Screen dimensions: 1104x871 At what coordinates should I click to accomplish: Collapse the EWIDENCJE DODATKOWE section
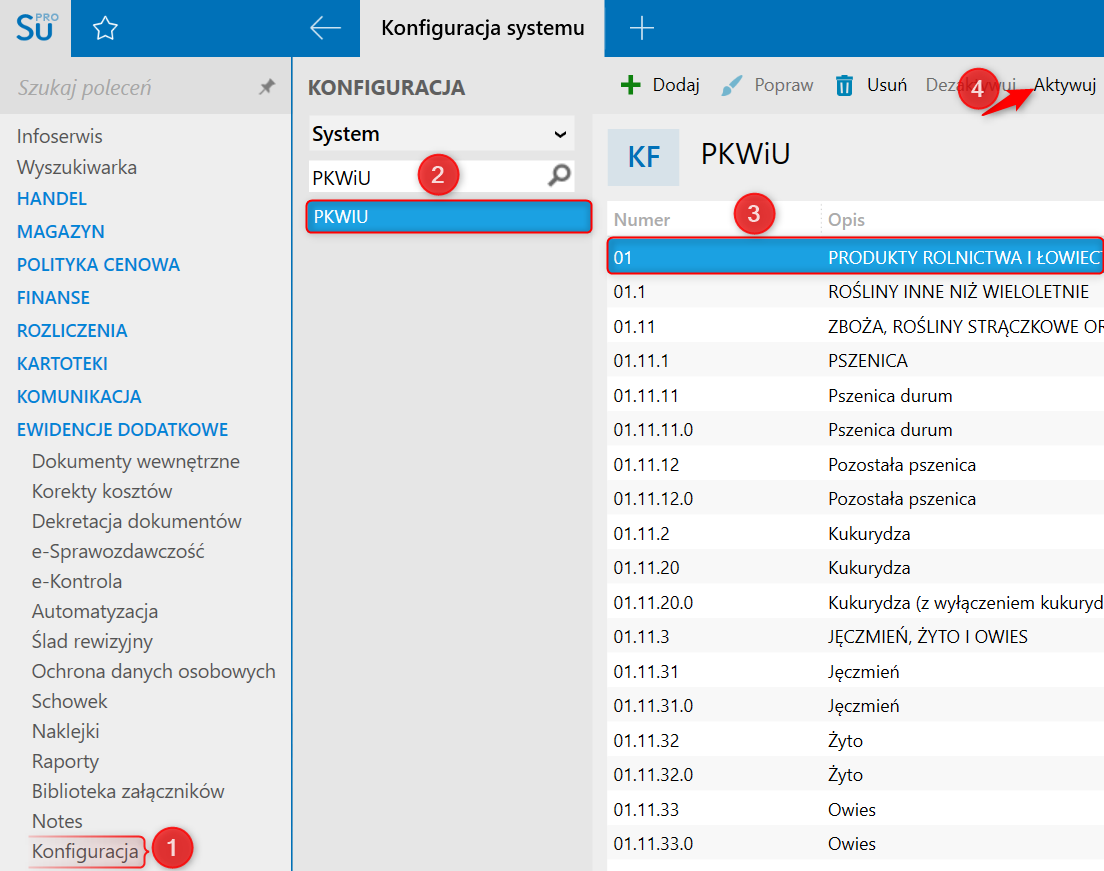[x=123, y=430]
